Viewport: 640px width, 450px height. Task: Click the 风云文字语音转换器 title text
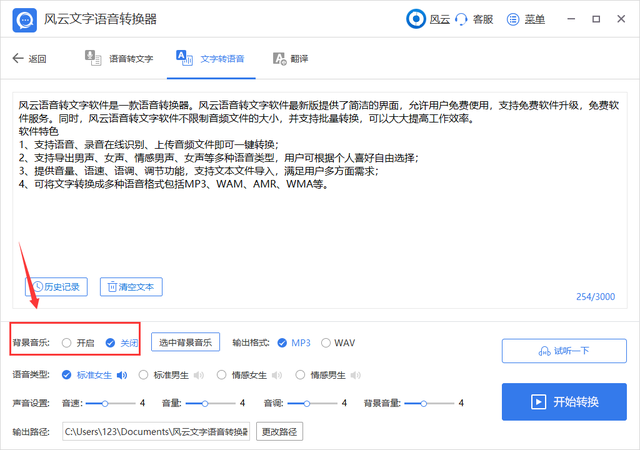pos(100,19)
